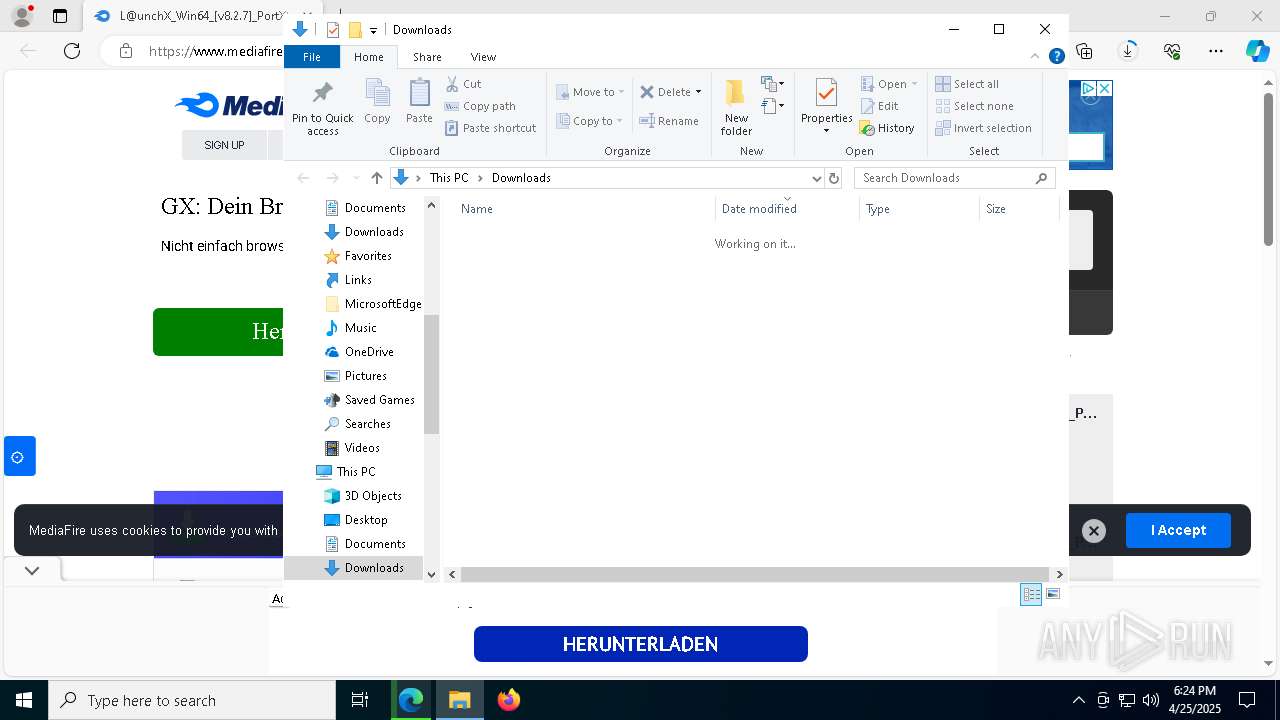
Task: Open Properties in ribbon
Action: pos(826,107)
